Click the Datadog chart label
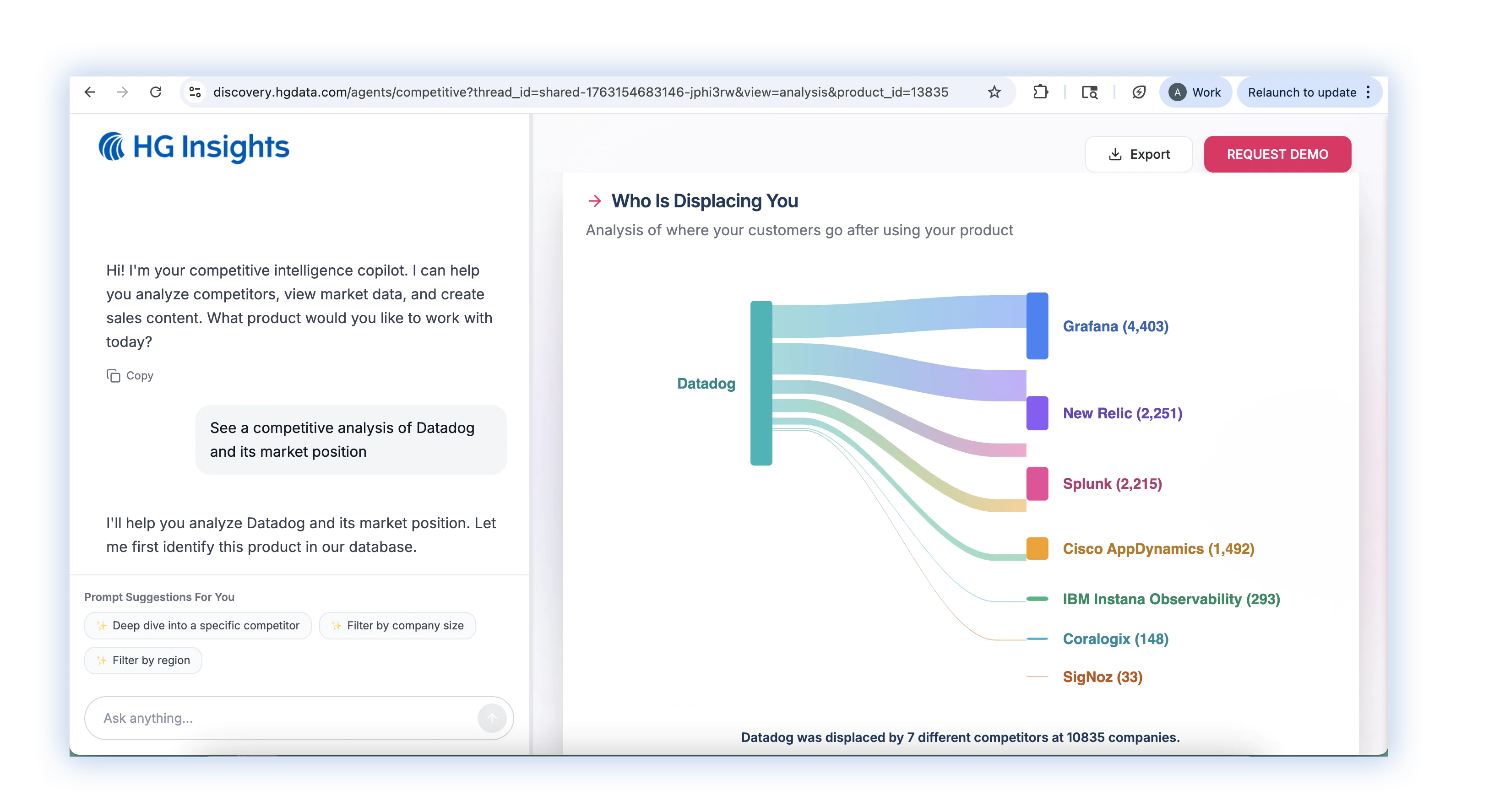1494x812 pixels. click(706, 384)
